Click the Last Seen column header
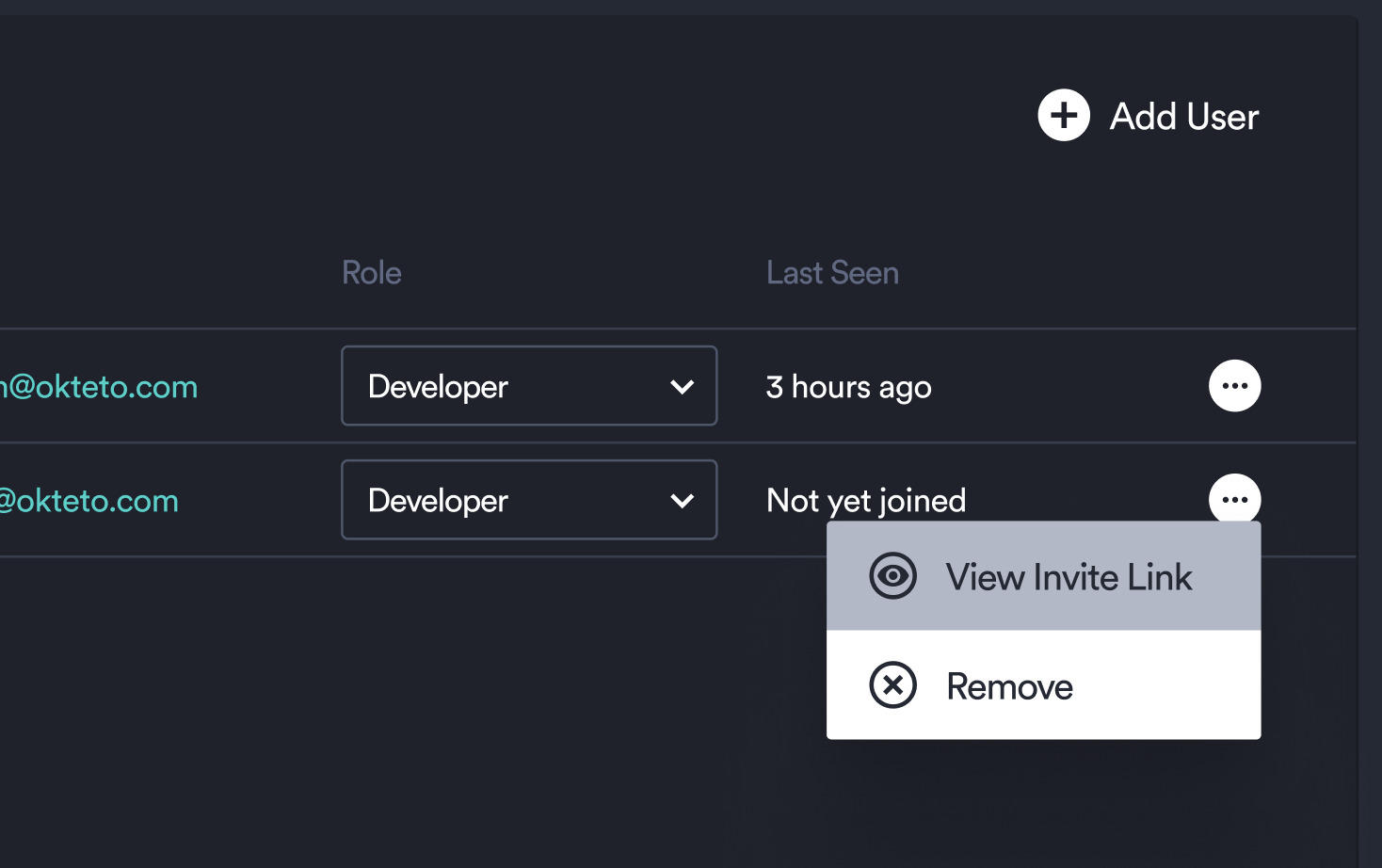Viewport: 1382px width, 868px height. pyautogui.click(x=832, y=272)
